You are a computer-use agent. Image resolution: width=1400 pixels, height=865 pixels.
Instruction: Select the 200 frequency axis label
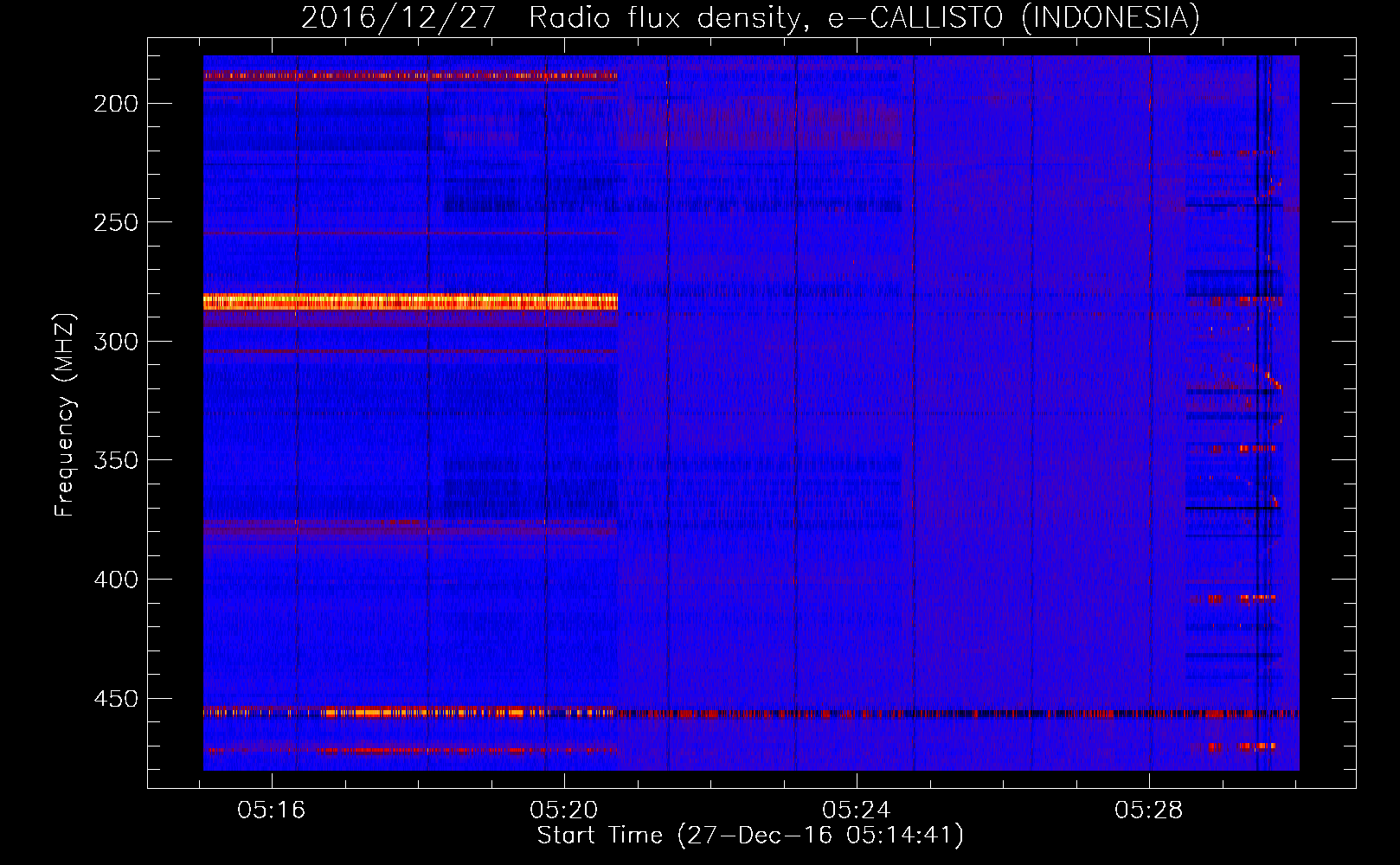click(x=115, y=104)
